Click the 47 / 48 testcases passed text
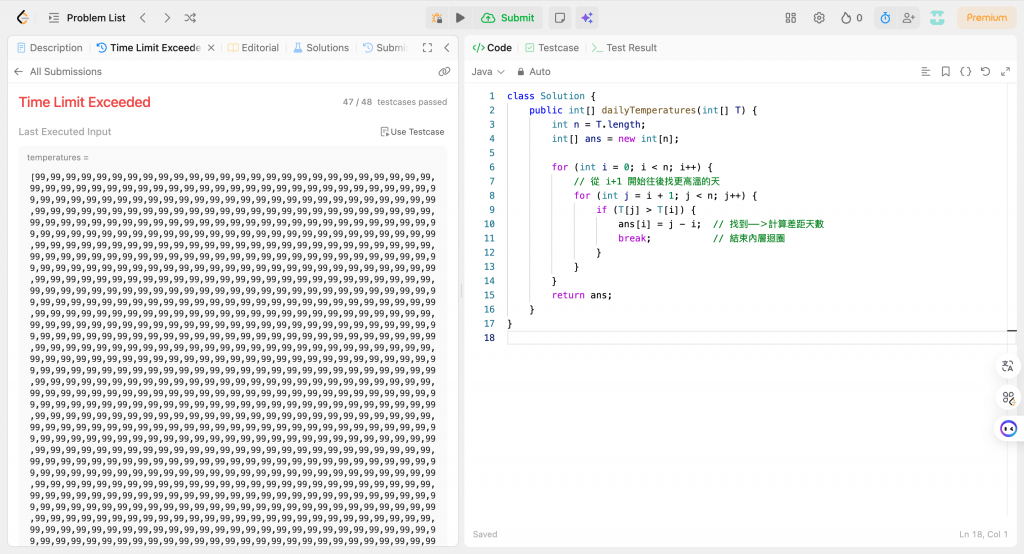The width and height of the screenshot is (1024, 554). tap(395, 102)
